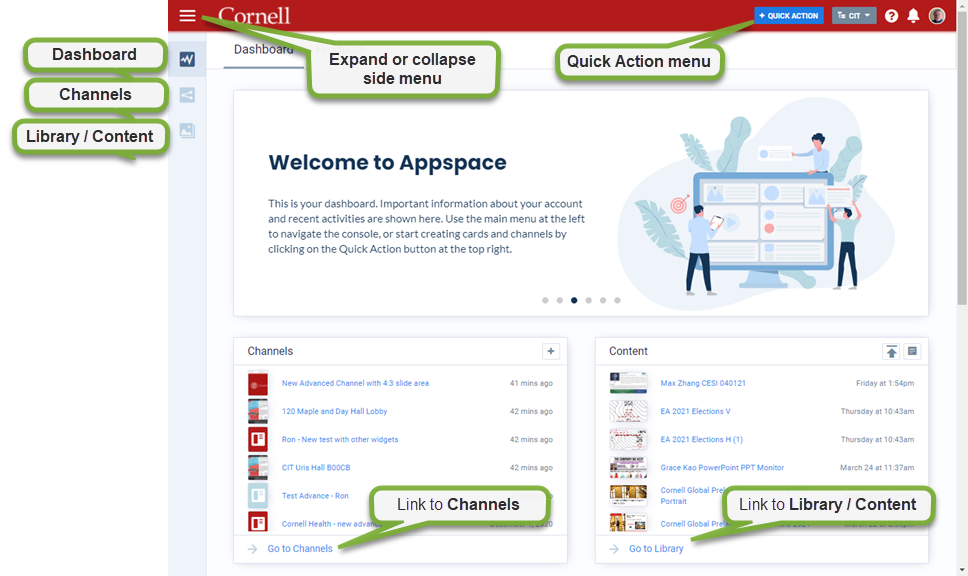Screen dimensions: 968x576
Task: Select the fifth carousel dot in the banner
Action: [603, 300]
